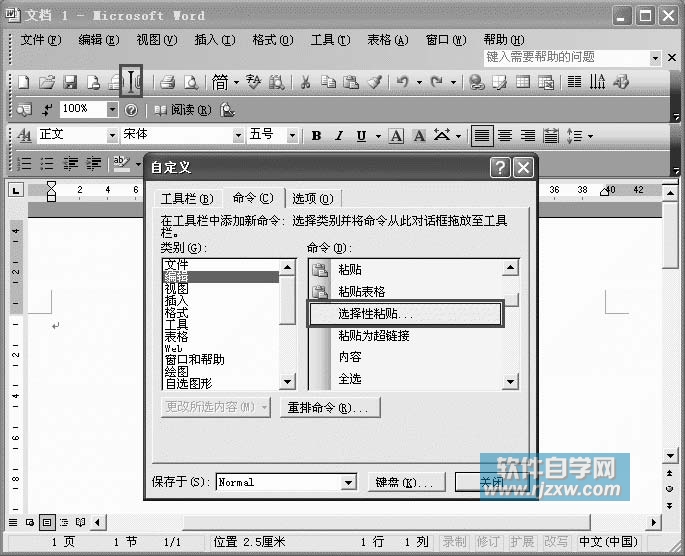Click the Highlight color pen button

point(121,164)
